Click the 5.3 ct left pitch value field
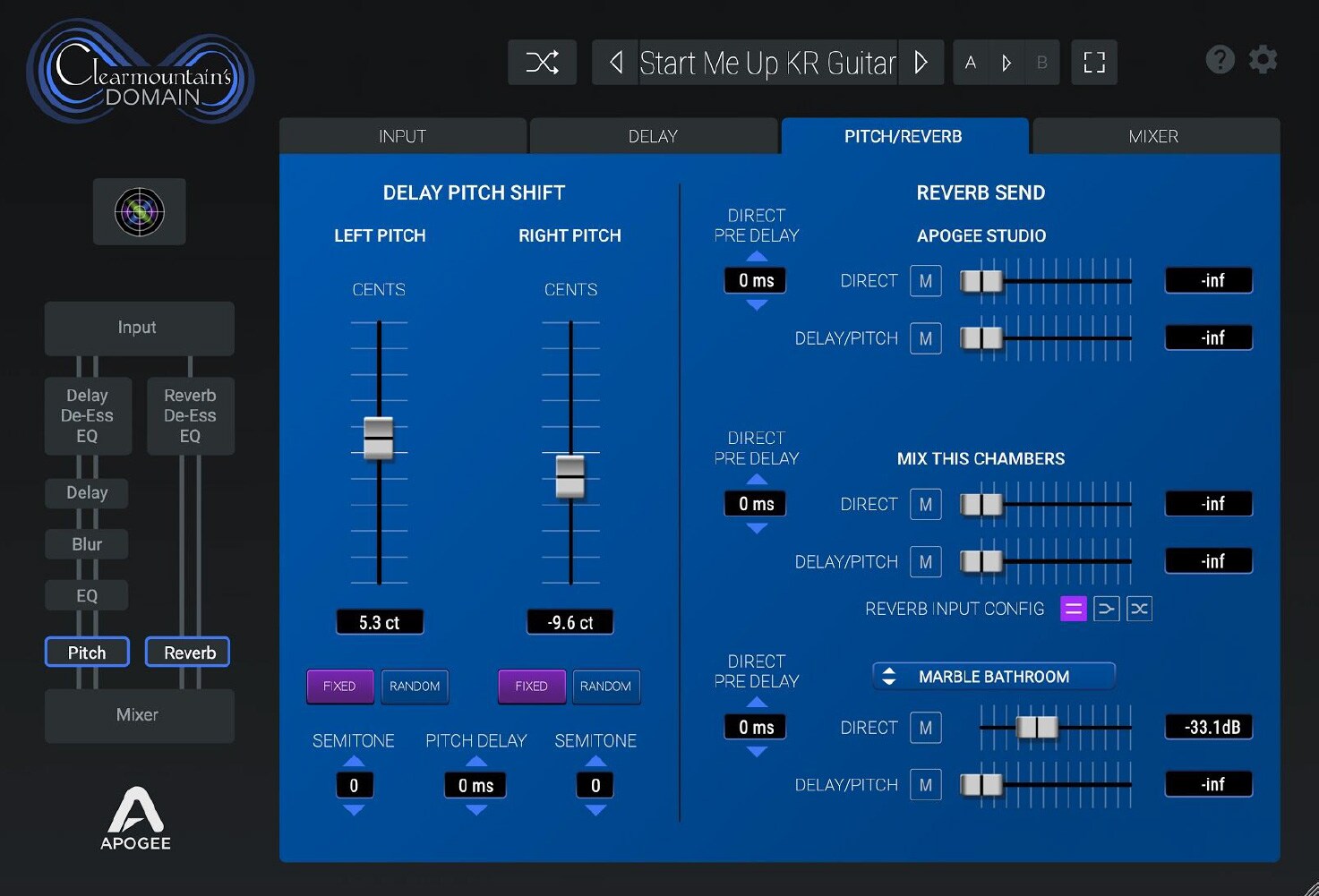 tap(380, 622)
